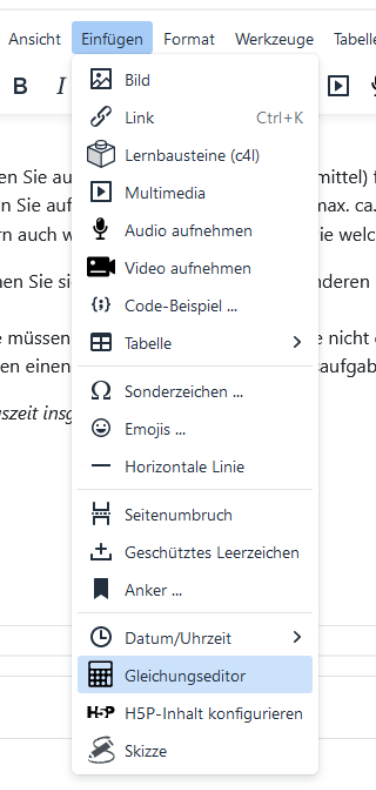
Task: Click the chain Link icon
Action: click(x=101, y=117)
